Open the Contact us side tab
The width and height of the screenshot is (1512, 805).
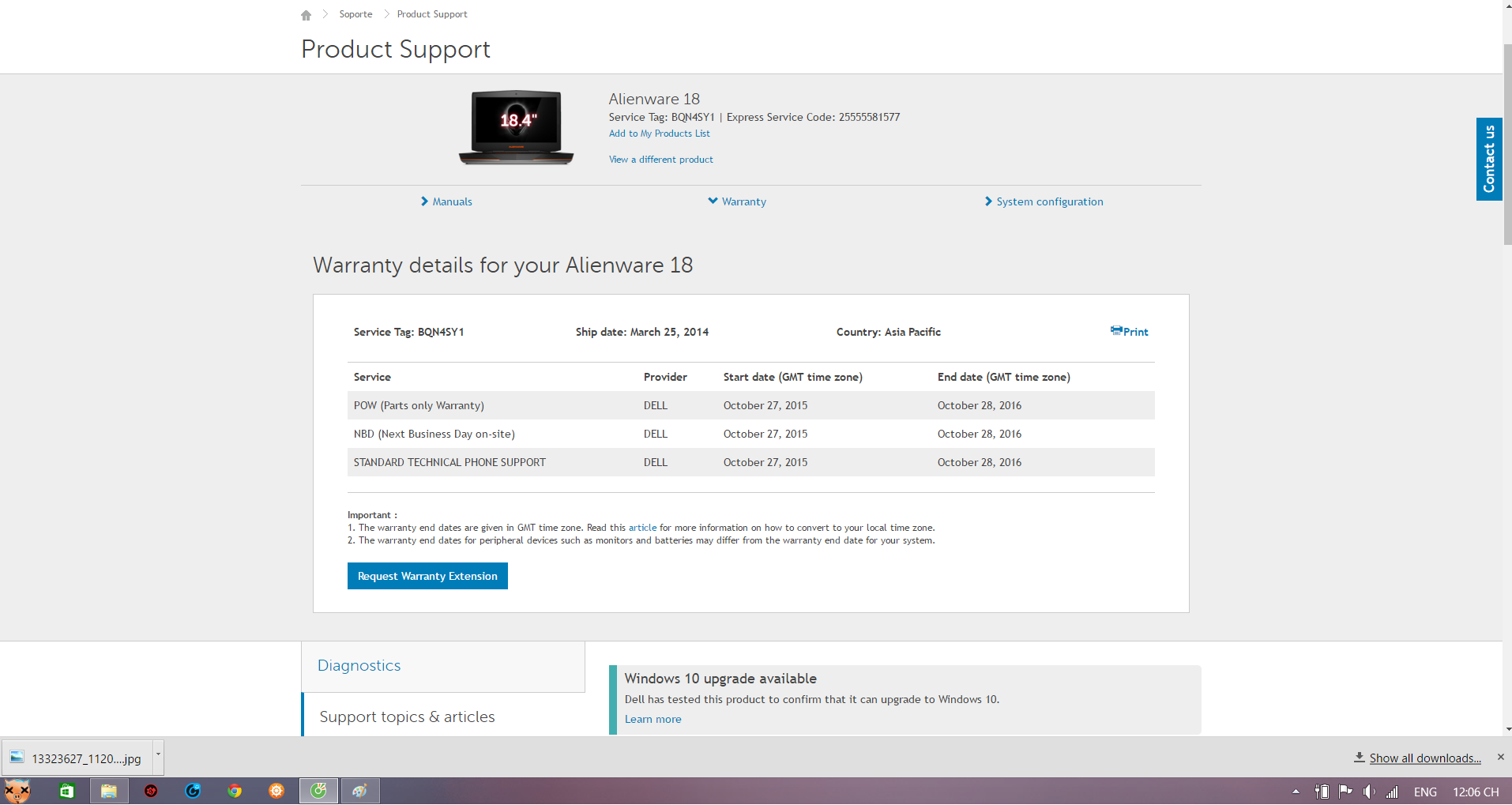pyautogui.click(x=1488, y=159)
